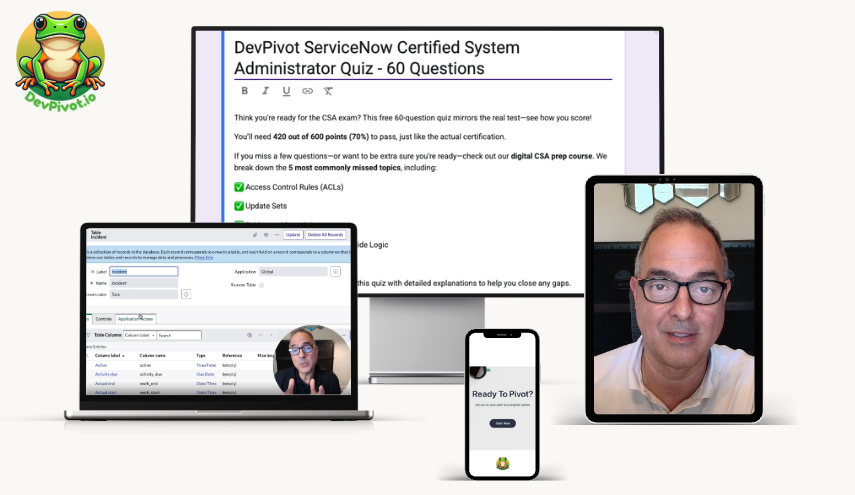This screenshot has height=495, width=855.
Task: Click the DevPivot.io frog logo
Action: [x=61, y=56]
